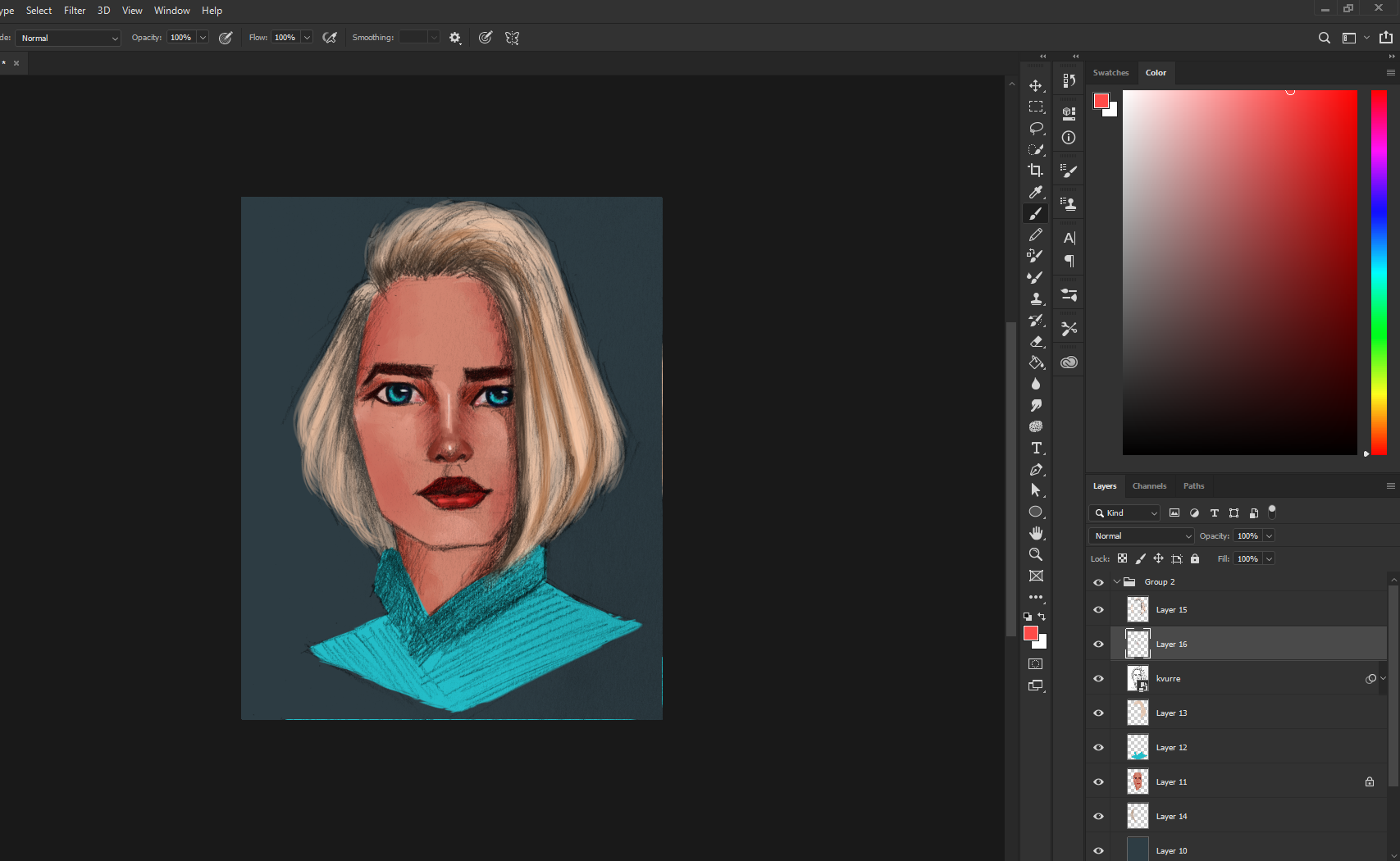Screen dimensions: 1400x861
Task: Select the Pencil tool
Action: 1036,235
